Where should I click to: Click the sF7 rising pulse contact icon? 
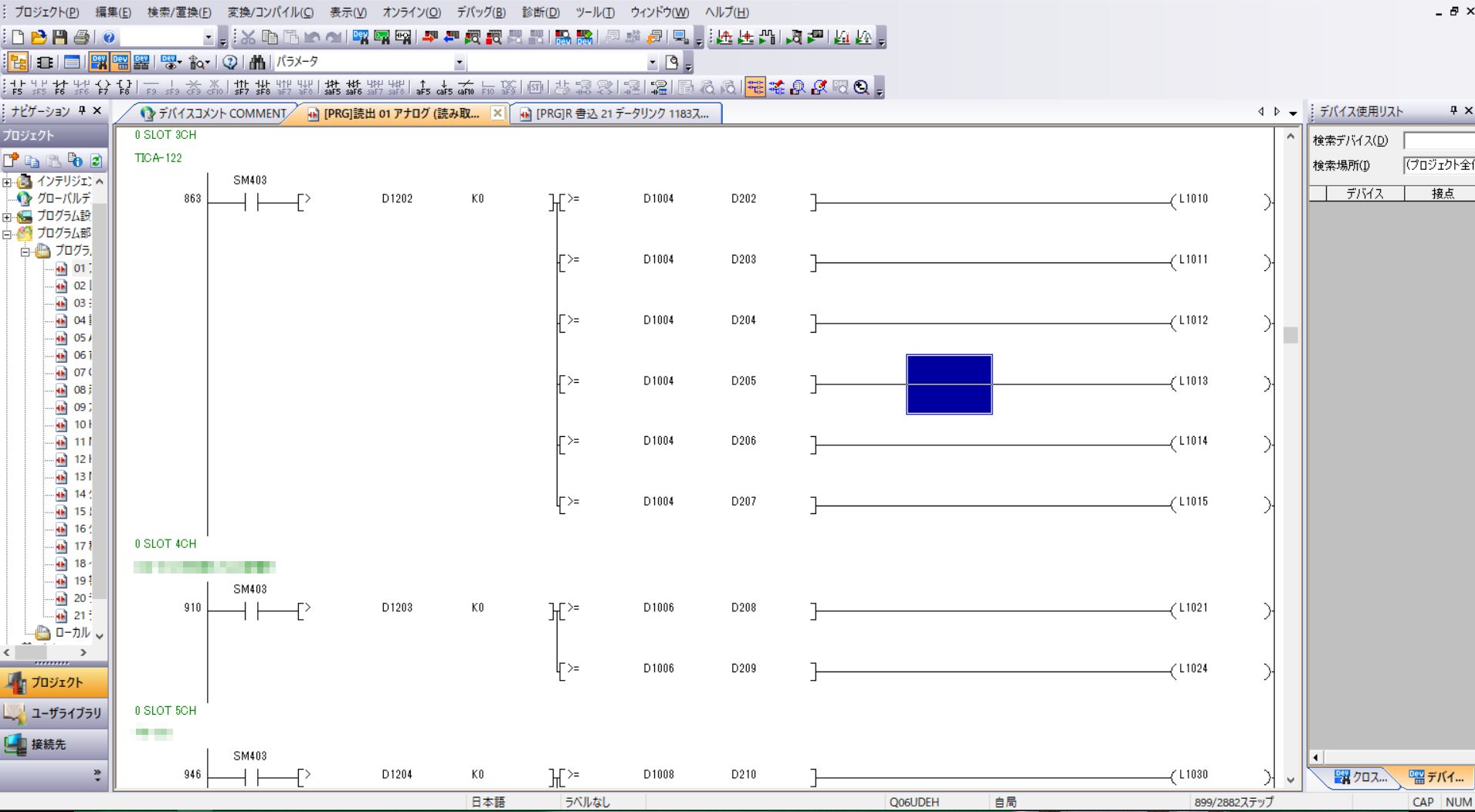coord(242,87)
